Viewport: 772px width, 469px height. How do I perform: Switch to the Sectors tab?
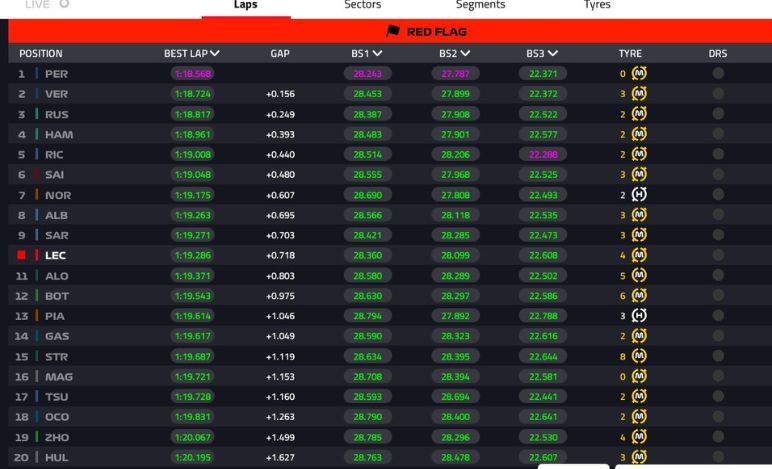coord(363,5)
